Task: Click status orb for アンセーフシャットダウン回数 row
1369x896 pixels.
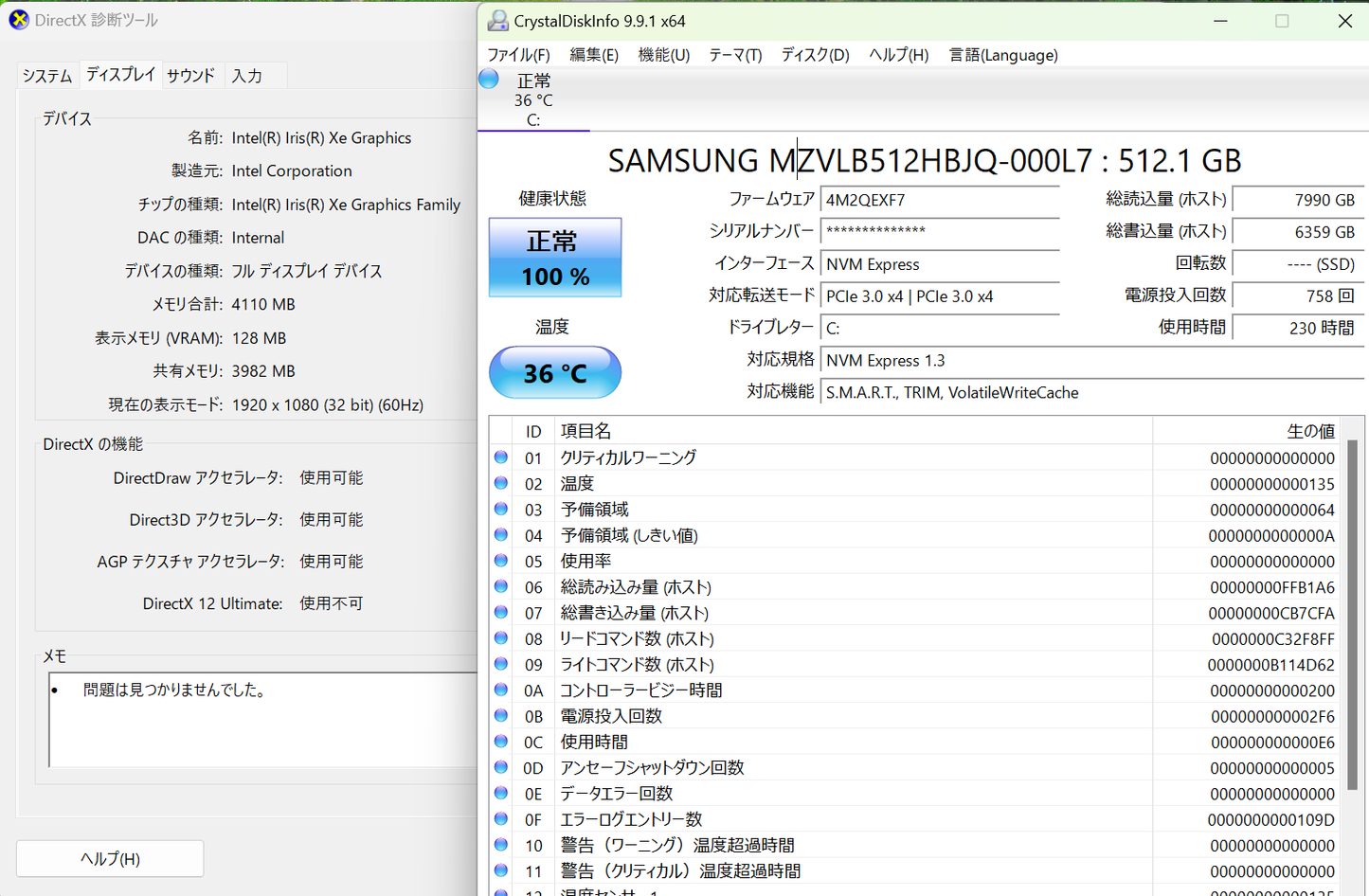Action: click(x=501, y=767)
